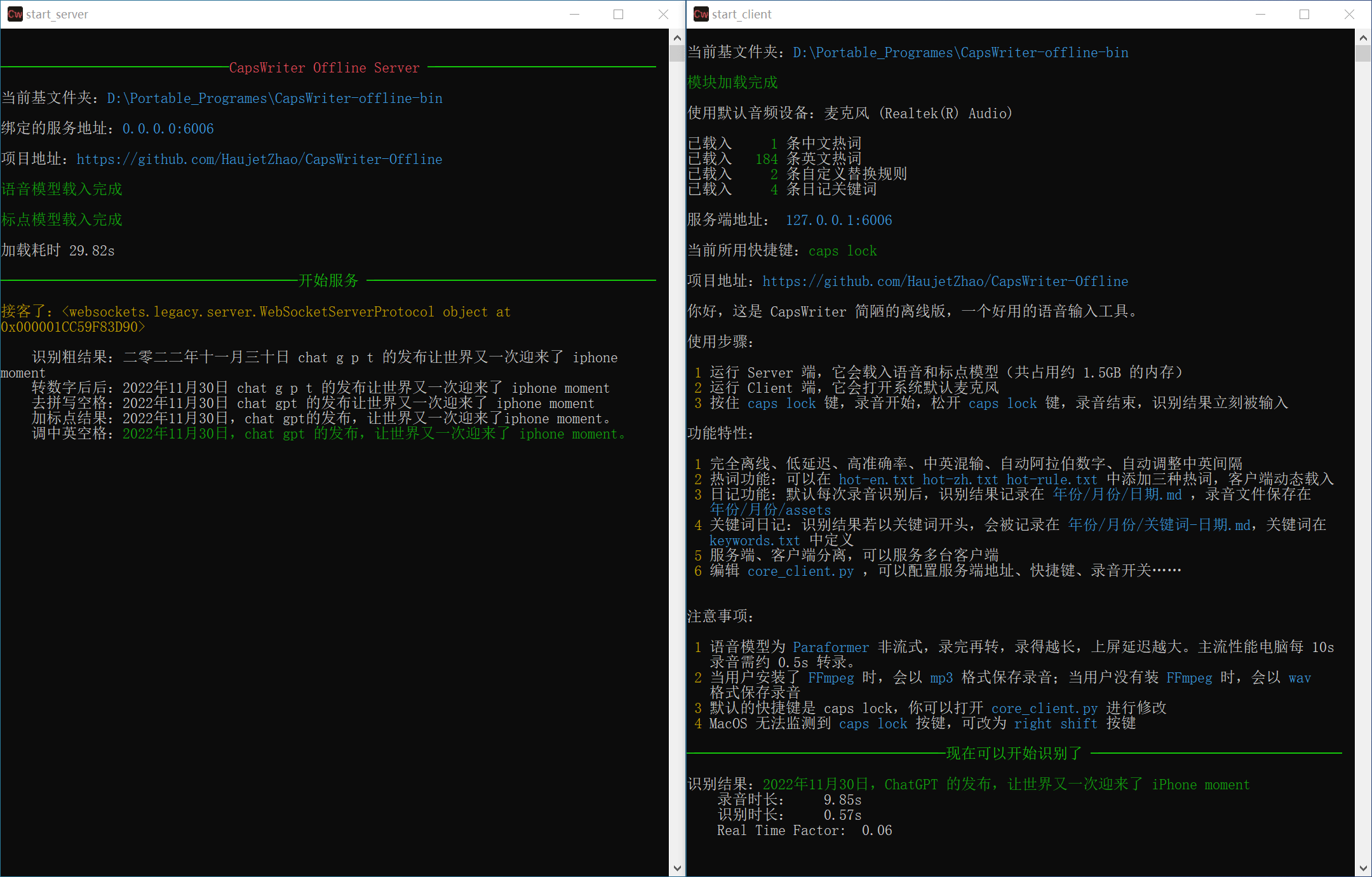Click the client scrollbar thumb
1372x877 pixels.
click(x=1362, y=53)
